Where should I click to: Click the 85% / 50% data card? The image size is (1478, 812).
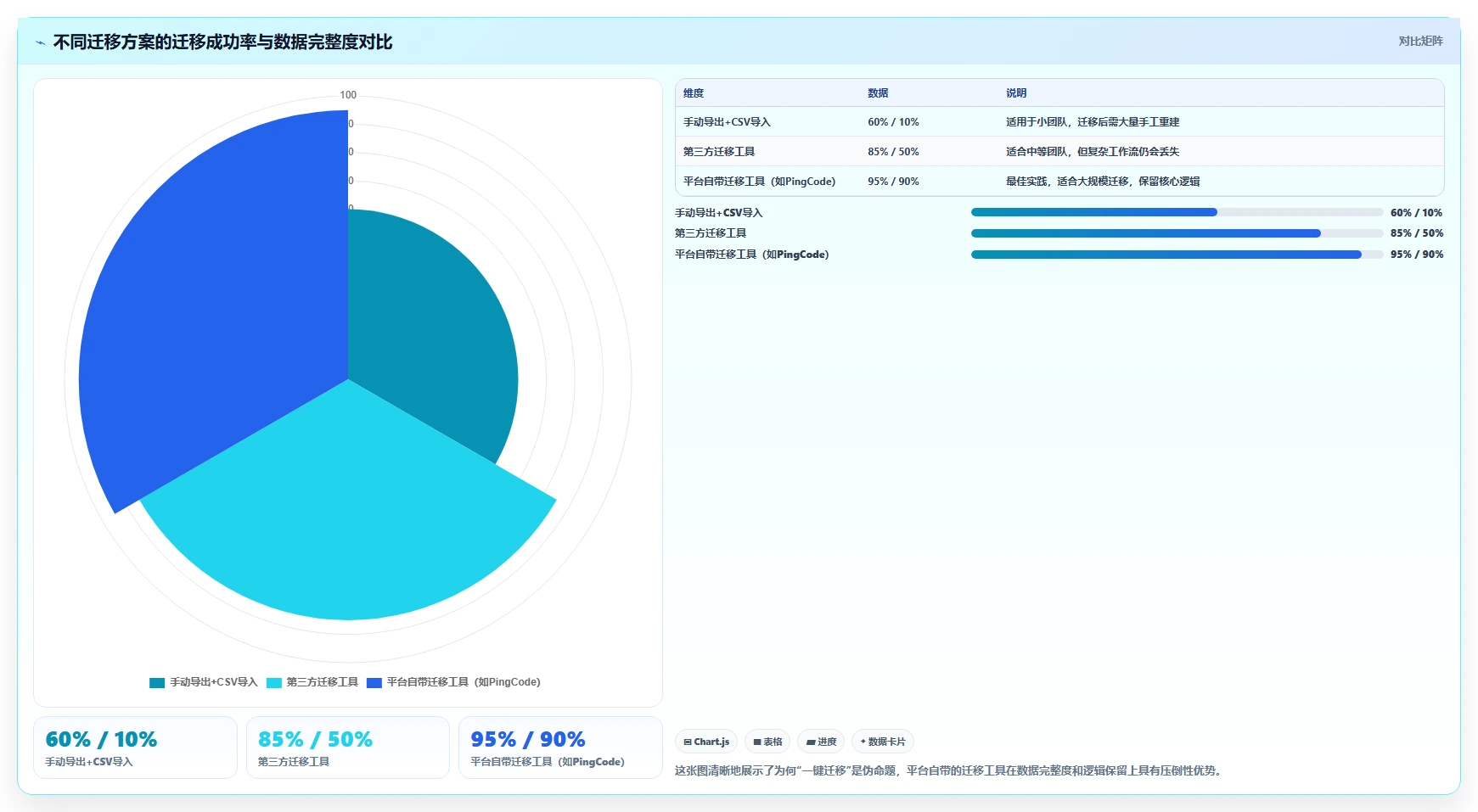click(348, 748)
